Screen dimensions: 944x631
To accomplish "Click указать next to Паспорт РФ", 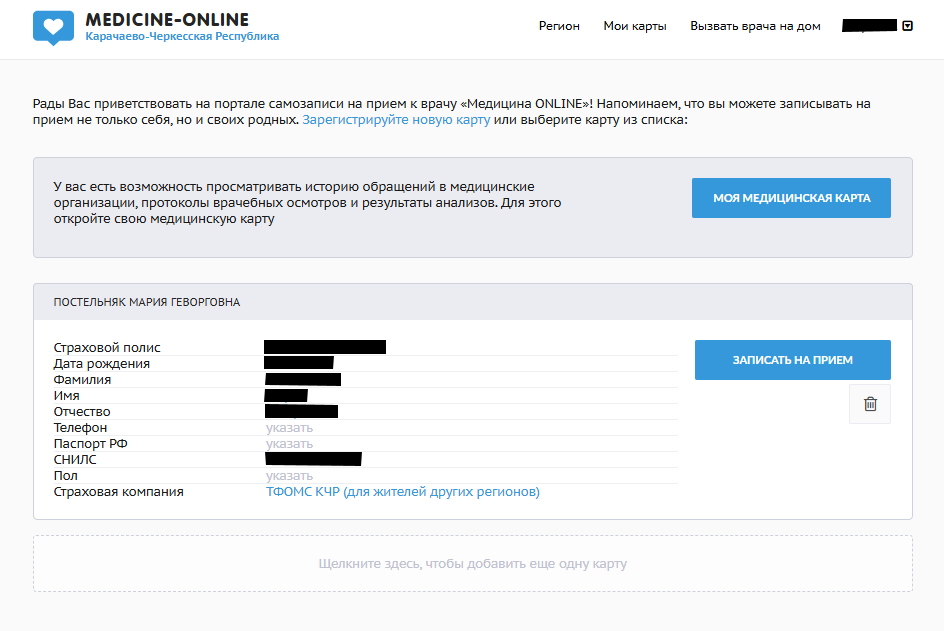I will [x=289, y=444].
